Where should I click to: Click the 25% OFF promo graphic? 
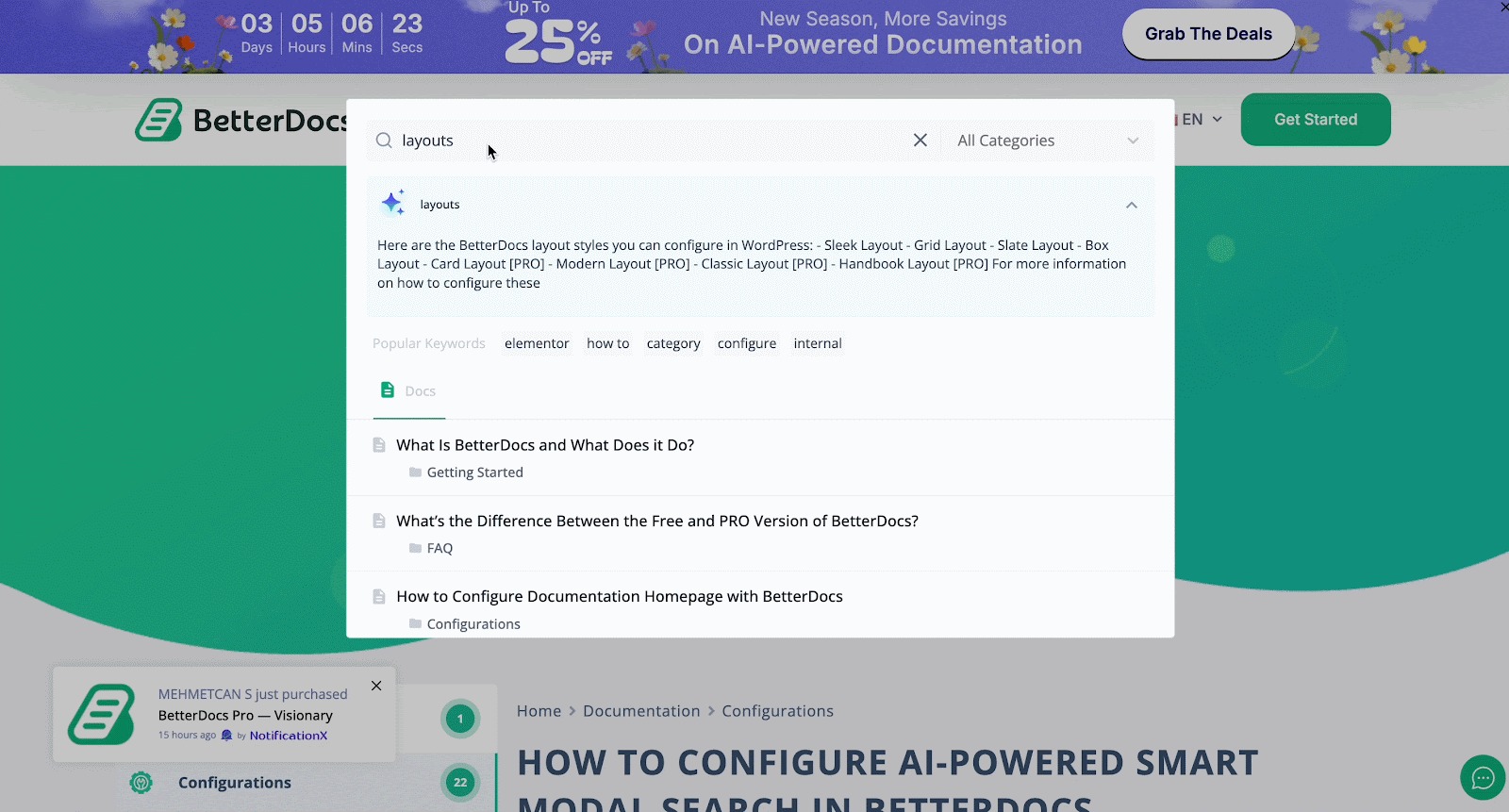tap(558, 35)
